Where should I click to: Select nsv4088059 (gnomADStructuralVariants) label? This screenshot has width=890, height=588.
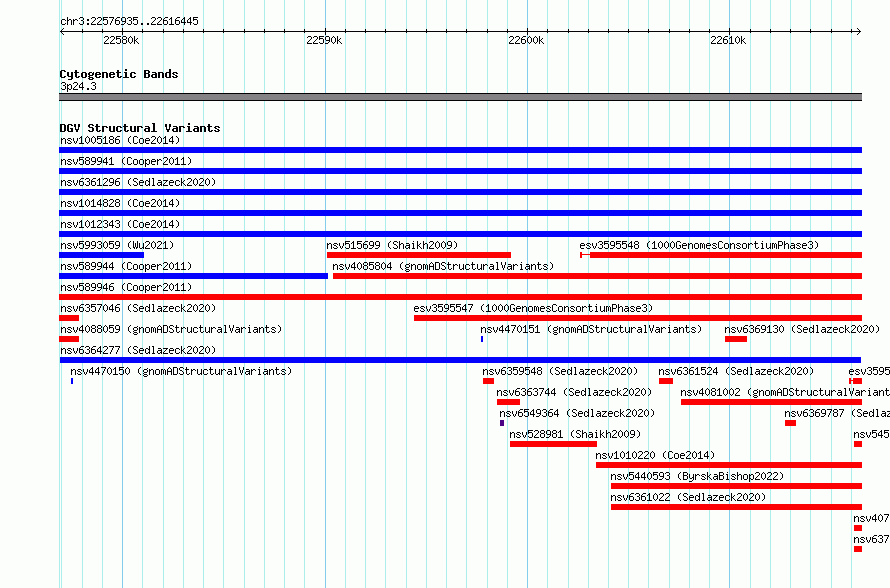tap(171, 329)
